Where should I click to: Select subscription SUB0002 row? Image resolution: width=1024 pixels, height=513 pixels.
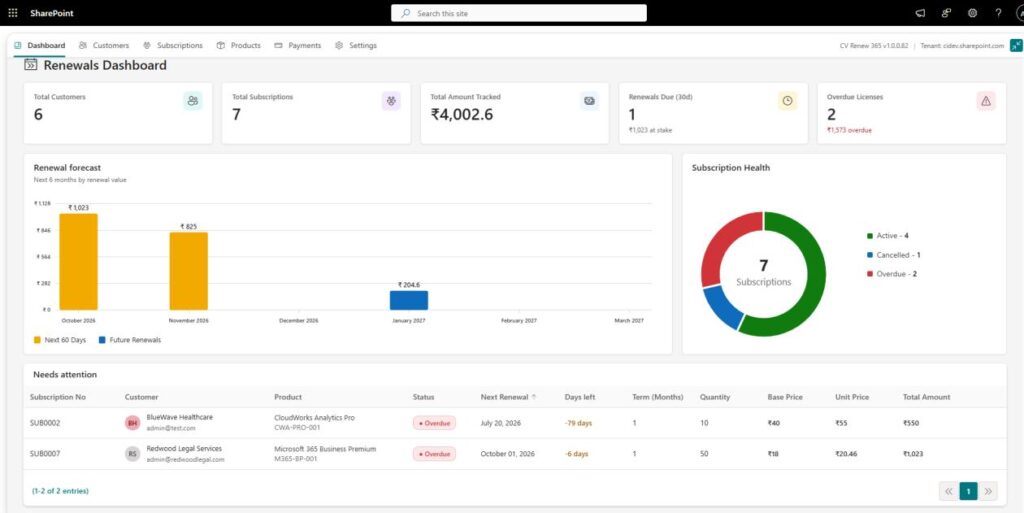click(515, 423)
